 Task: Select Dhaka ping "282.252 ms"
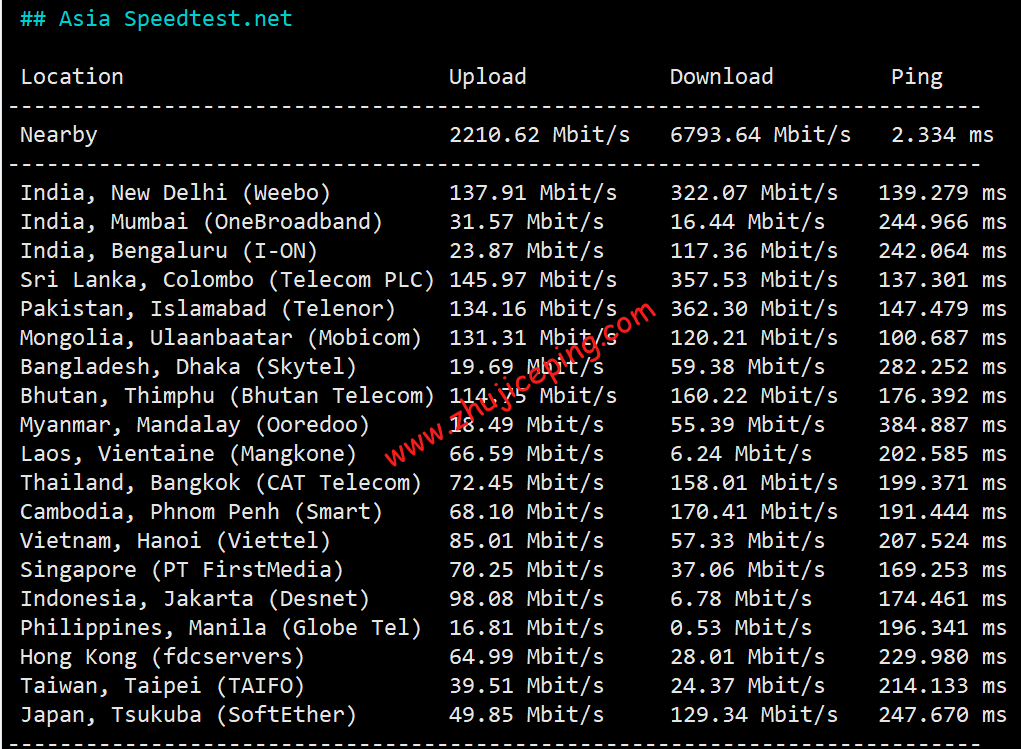[942, 367]
